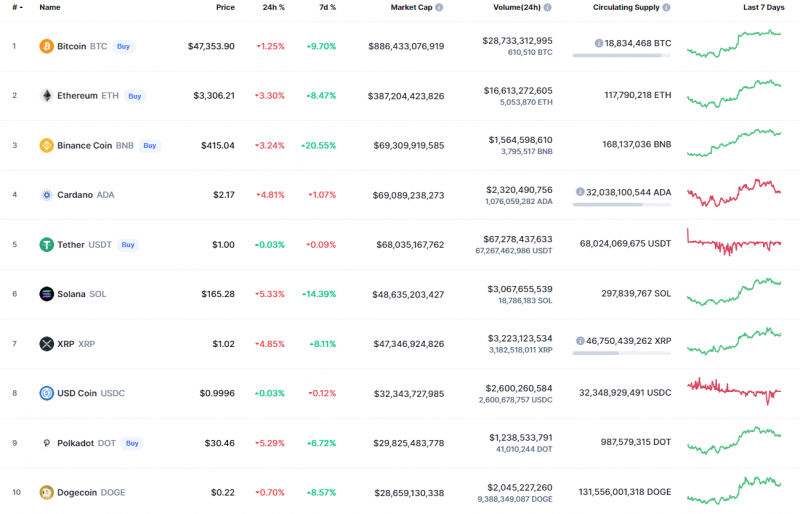The image size is (800, 514).
Task: Show info icon beside Cardano supply
Action: [580, 192]
